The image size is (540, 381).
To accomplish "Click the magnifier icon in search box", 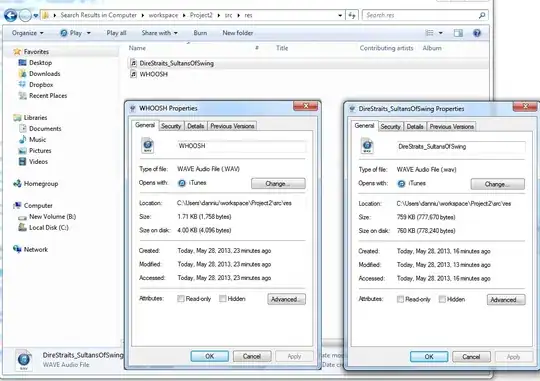I will pyautogui.click(x=482, y=15).
